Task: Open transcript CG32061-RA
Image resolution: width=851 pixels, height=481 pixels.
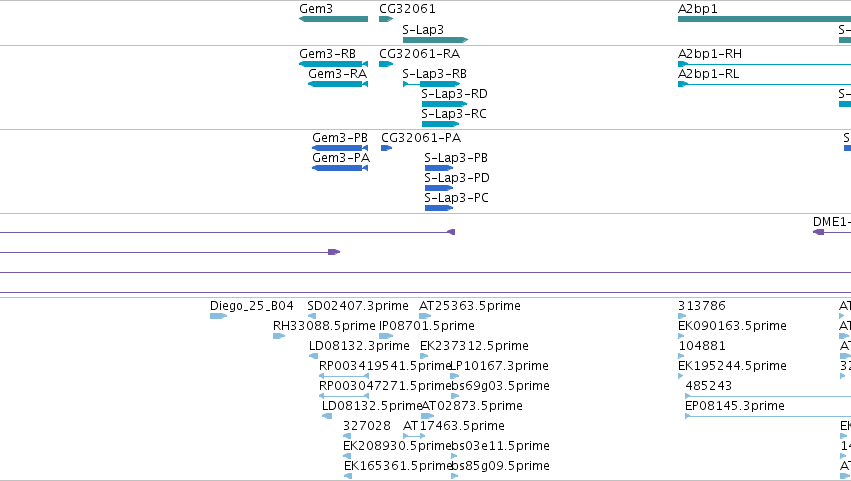Action: pos(386,64)
